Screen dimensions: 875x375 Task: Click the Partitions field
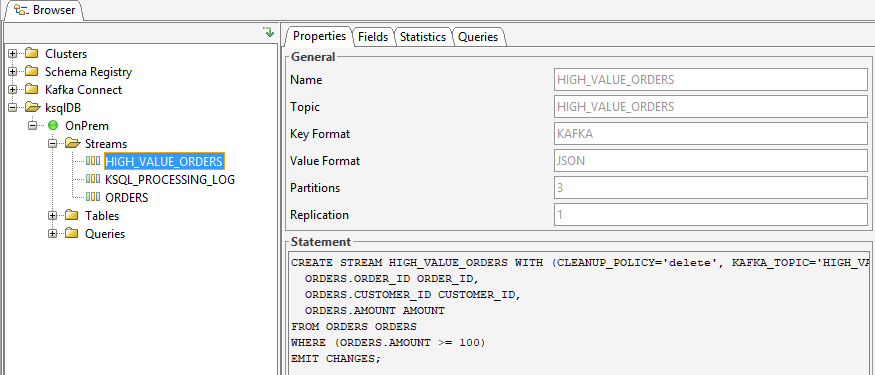[710, 188]
